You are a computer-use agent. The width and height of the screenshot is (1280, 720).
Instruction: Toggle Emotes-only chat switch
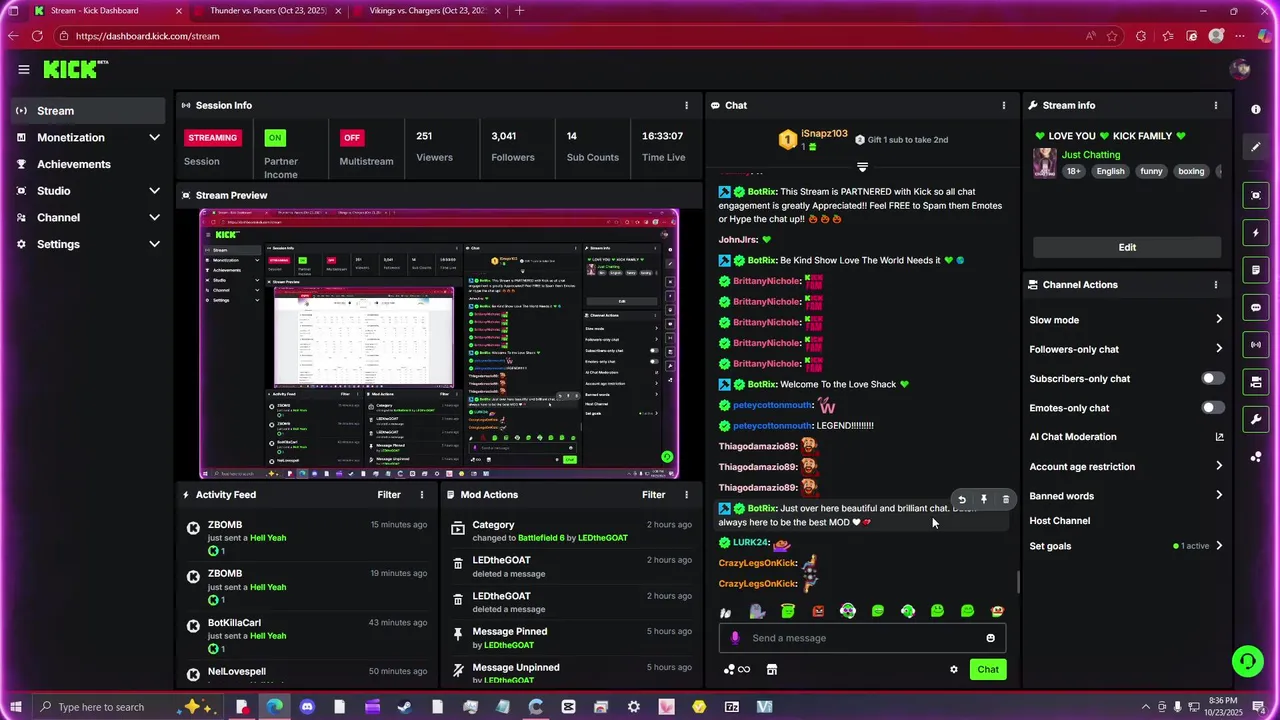point(1212,408)
